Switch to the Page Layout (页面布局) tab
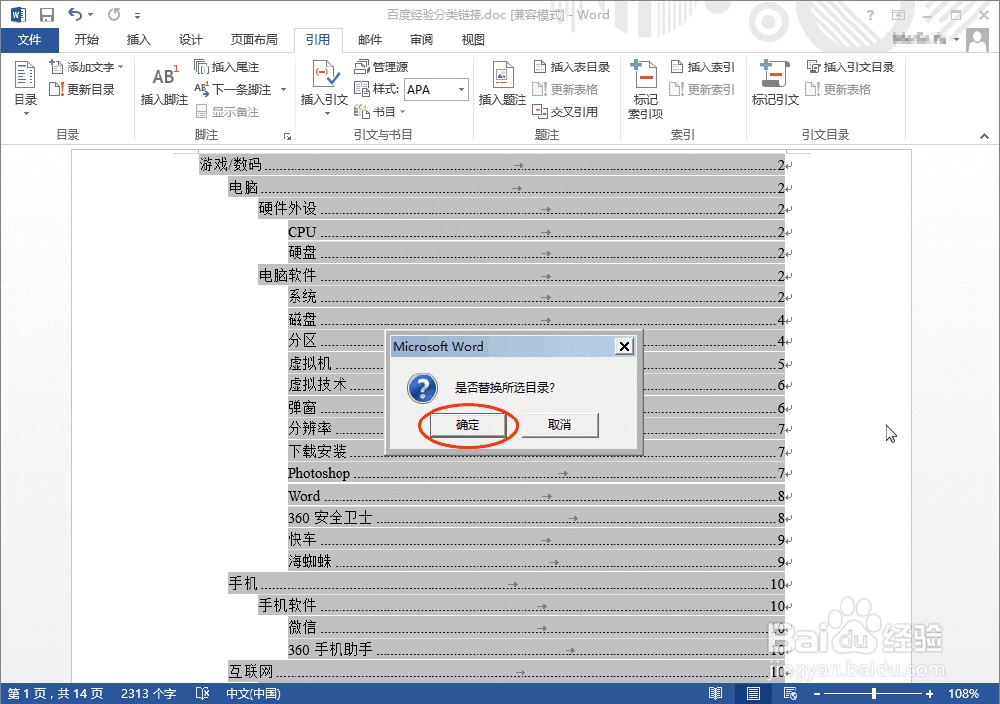Screen dimensions: 1000x704 point(254,40)
